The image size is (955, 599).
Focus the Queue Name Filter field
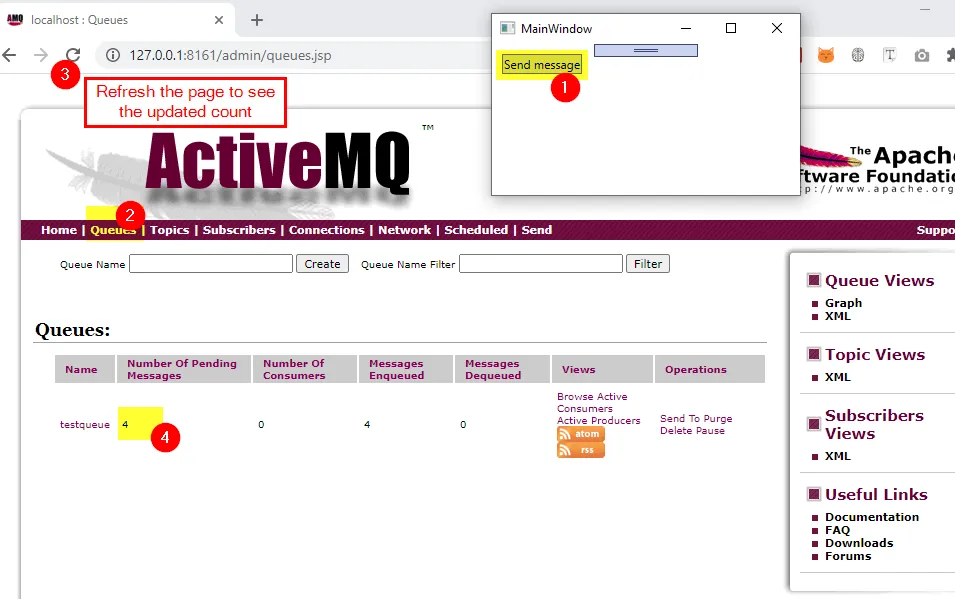[x=541, y=264]
